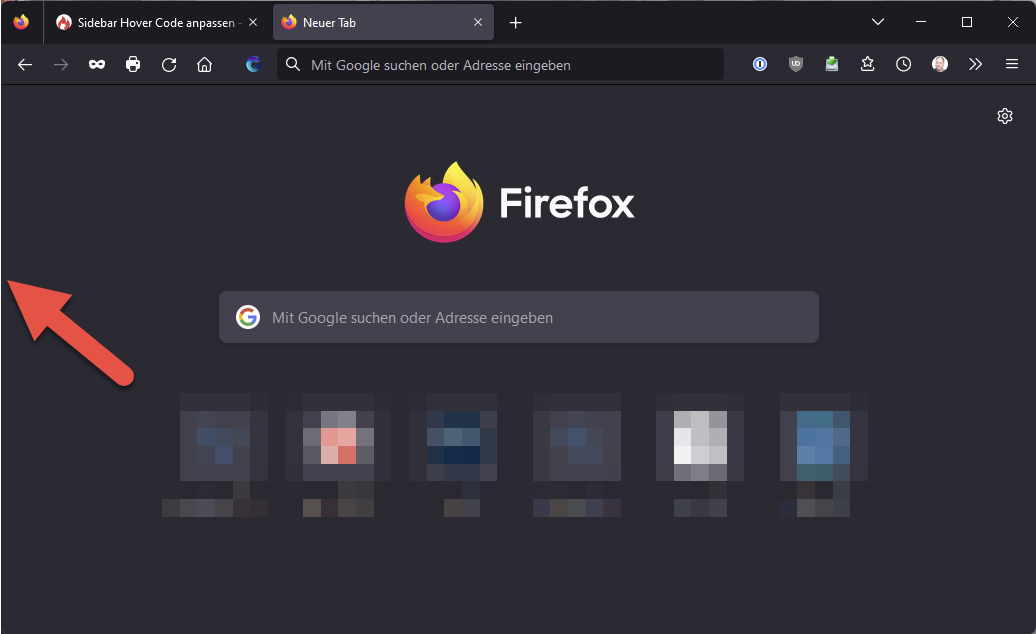Open the 1Password extension
The image size is (1036, 634).
click(760, 64)
